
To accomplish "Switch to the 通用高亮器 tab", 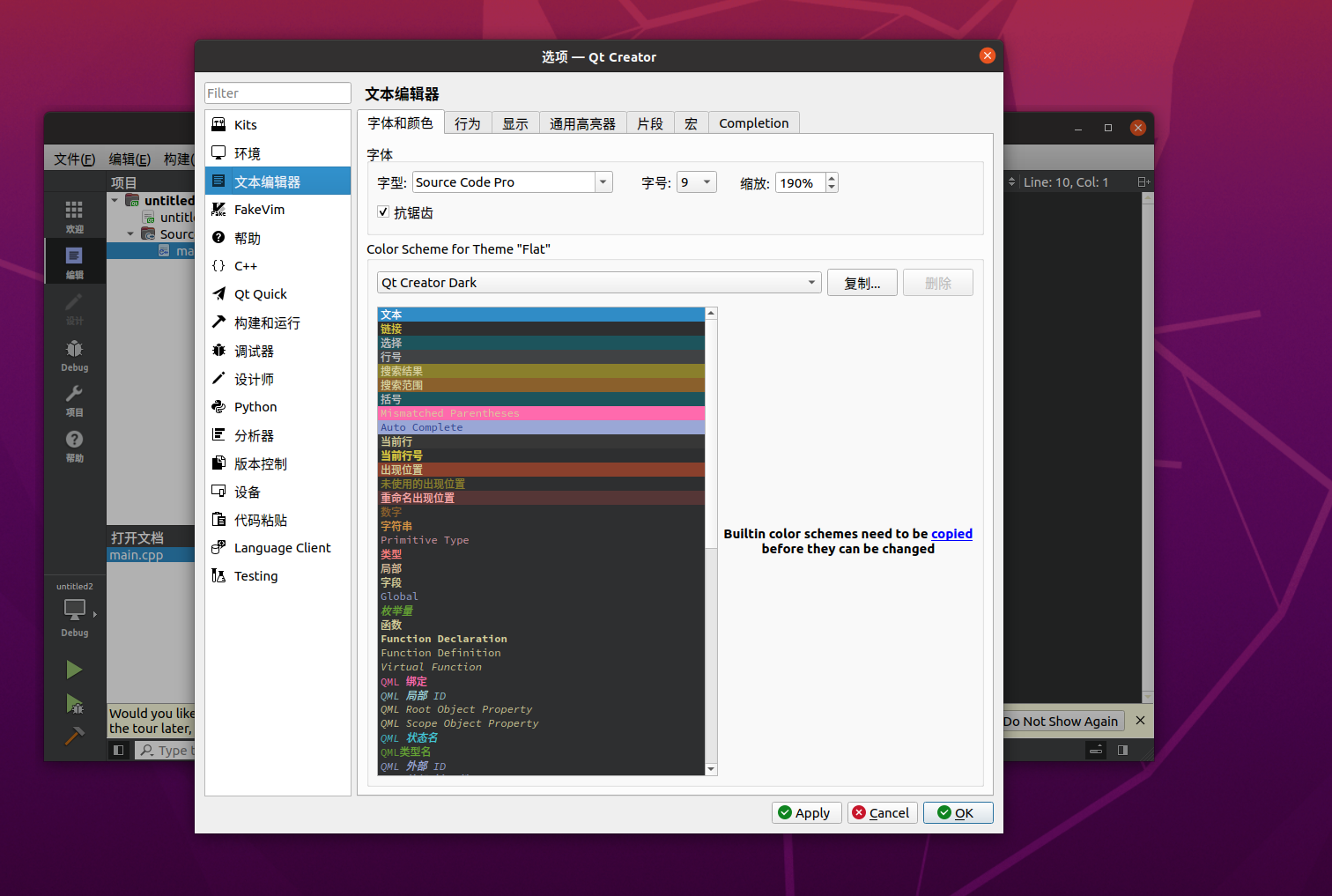I will coord(582,123).
